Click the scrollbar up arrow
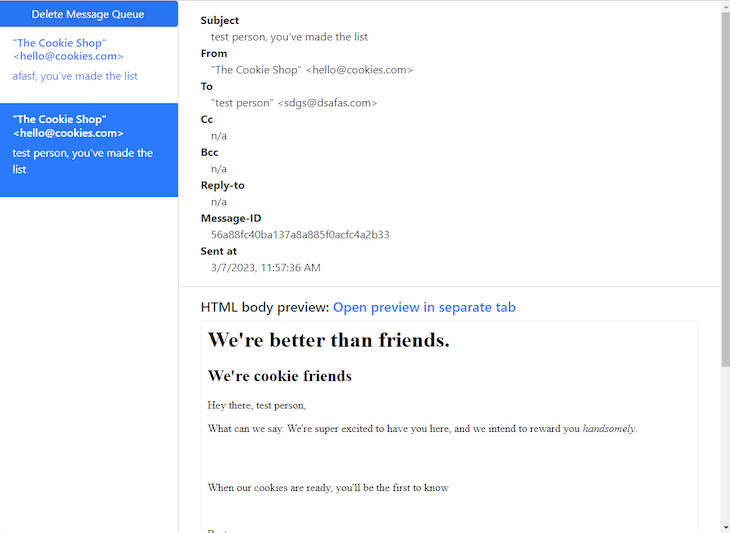 point(725,6)
